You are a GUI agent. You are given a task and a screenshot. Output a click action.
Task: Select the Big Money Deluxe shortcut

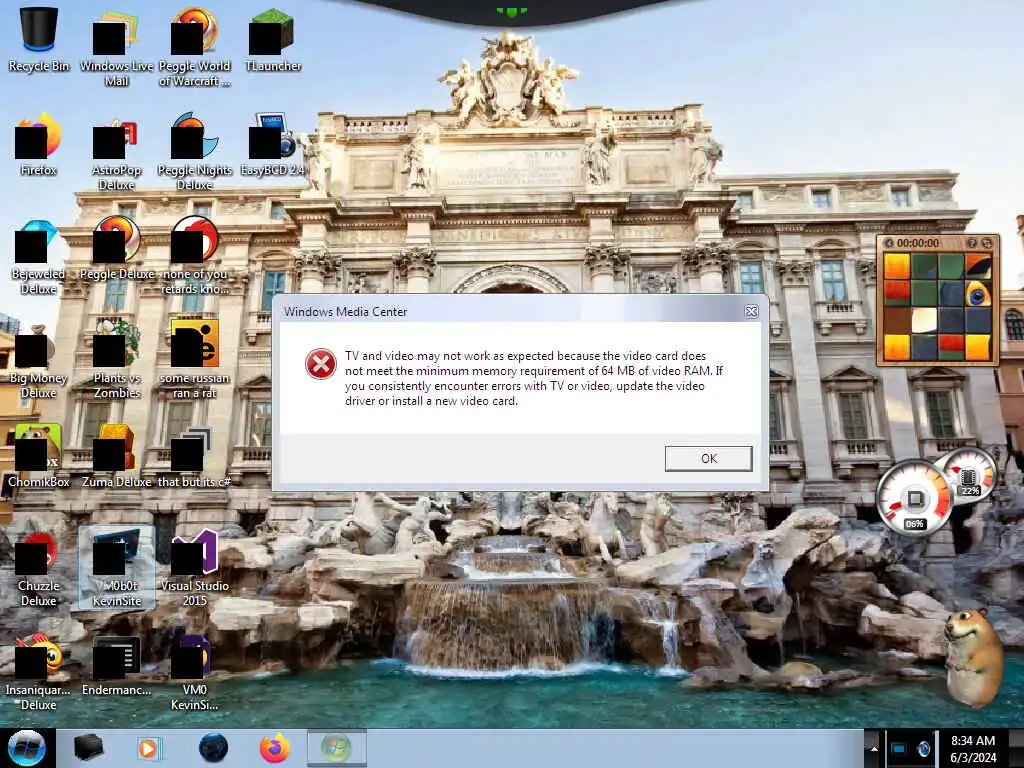point(39,362)
